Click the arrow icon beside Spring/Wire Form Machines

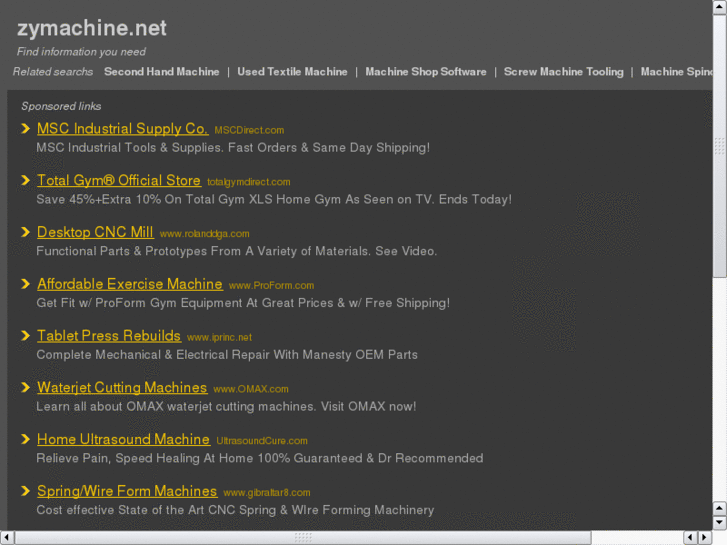pos(26,491)
